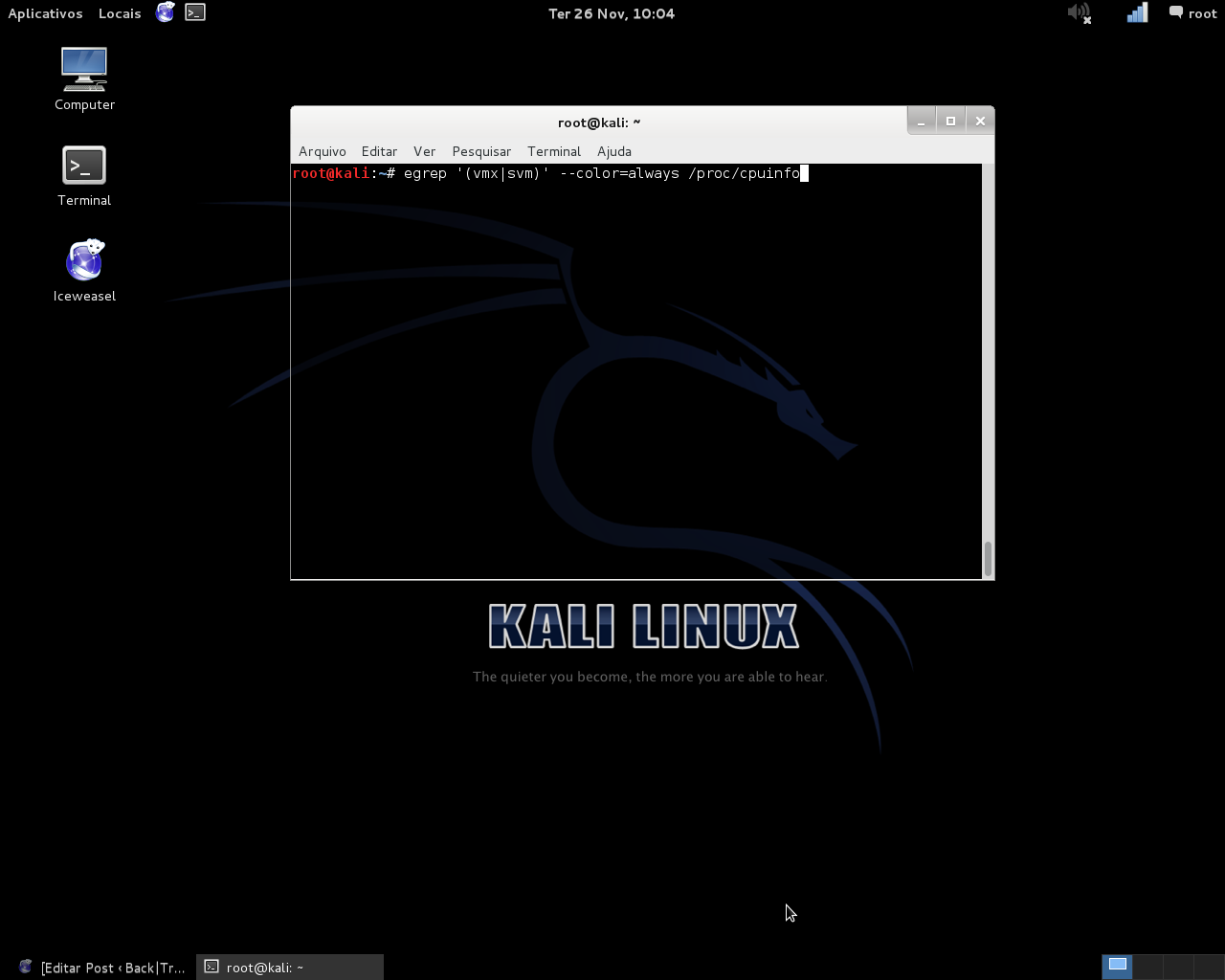Screen dimensions: 1225x980
Task: Click the /proc/cpuinfo text in command
Action: point(744,173)
